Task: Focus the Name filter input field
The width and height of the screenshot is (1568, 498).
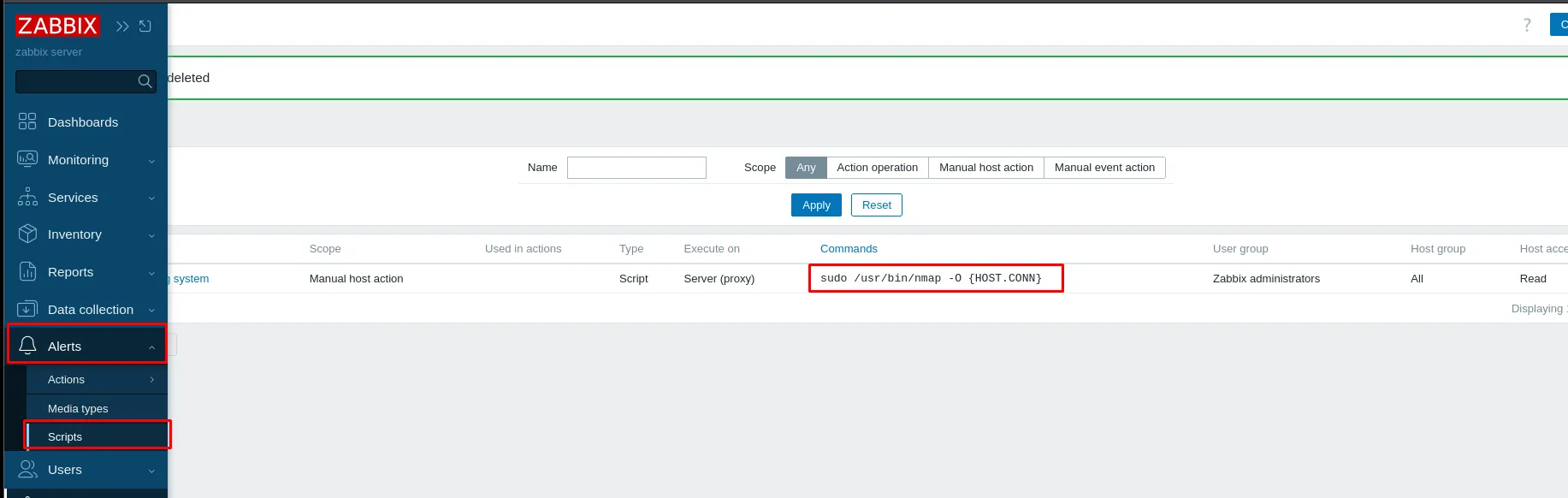Action: tap(636, 168)
